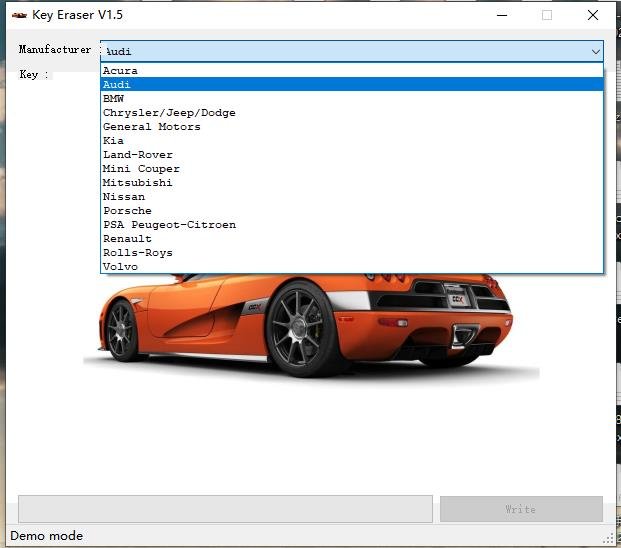Close the Key Eraser window
621x548 pixels.
[x=593, y=15]
